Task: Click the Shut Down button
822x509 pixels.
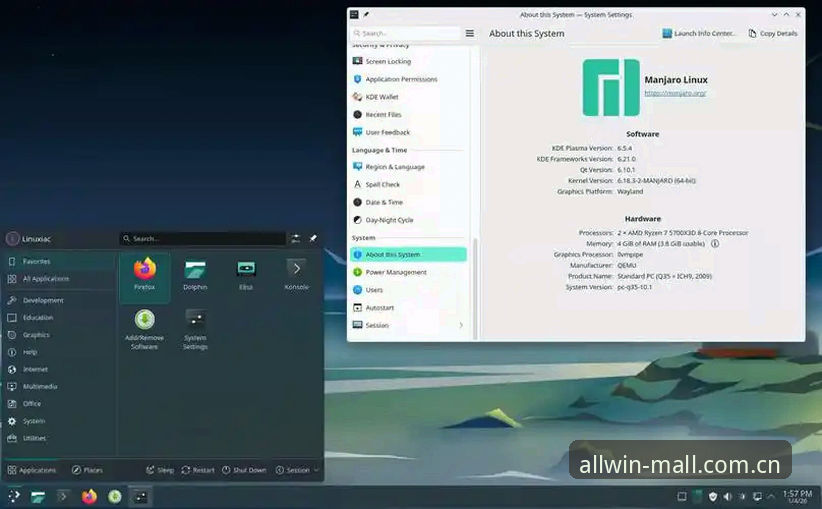Action: click(x=244, y=470)
